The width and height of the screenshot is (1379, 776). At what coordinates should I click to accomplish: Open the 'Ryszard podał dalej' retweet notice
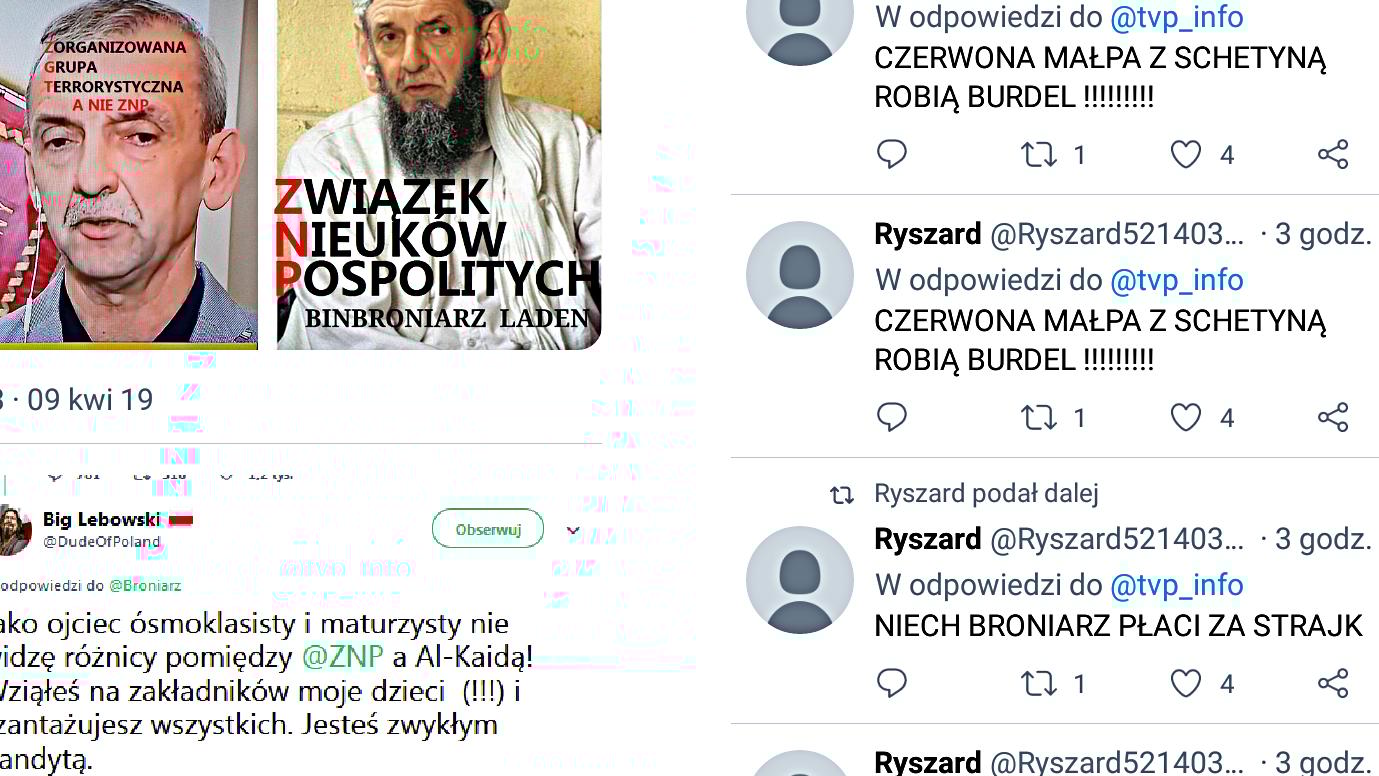[x=986, y=493]
